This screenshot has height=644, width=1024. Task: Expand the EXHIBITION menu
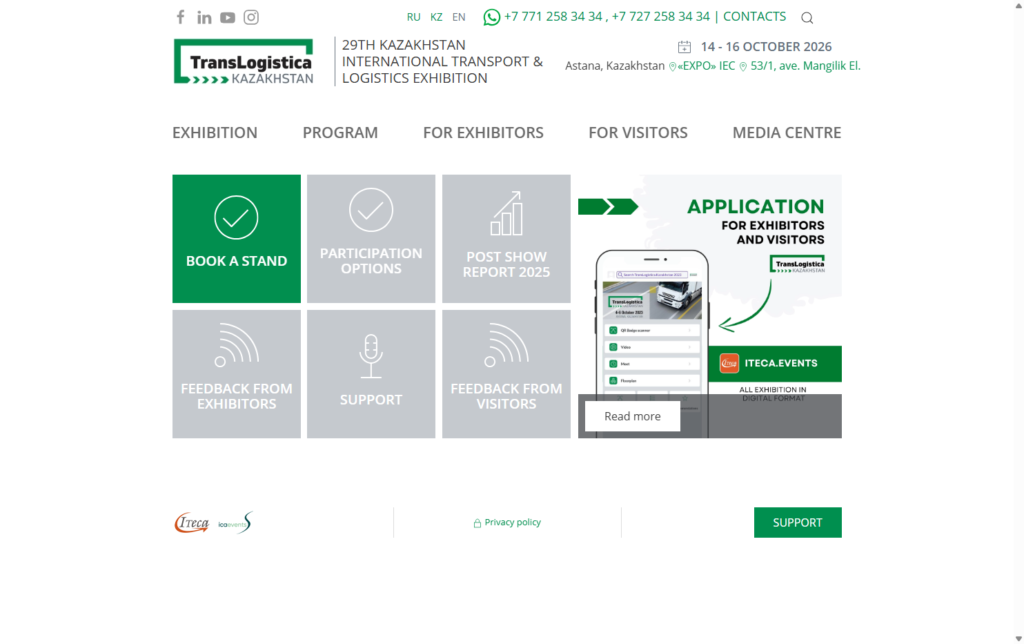click(x=215, y=132)
